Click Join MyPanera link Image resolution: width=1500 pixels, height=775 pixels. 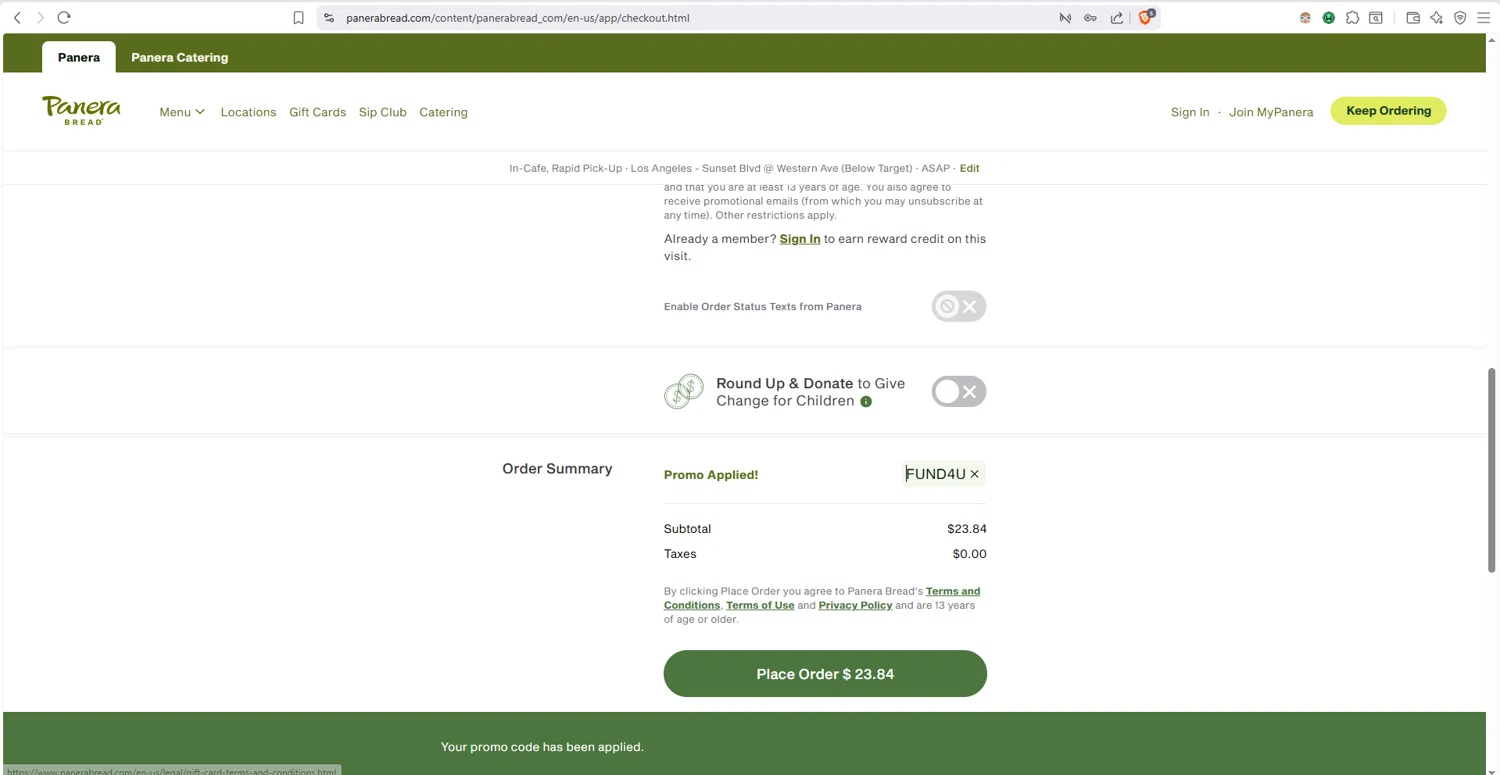tap(1271, 112)
